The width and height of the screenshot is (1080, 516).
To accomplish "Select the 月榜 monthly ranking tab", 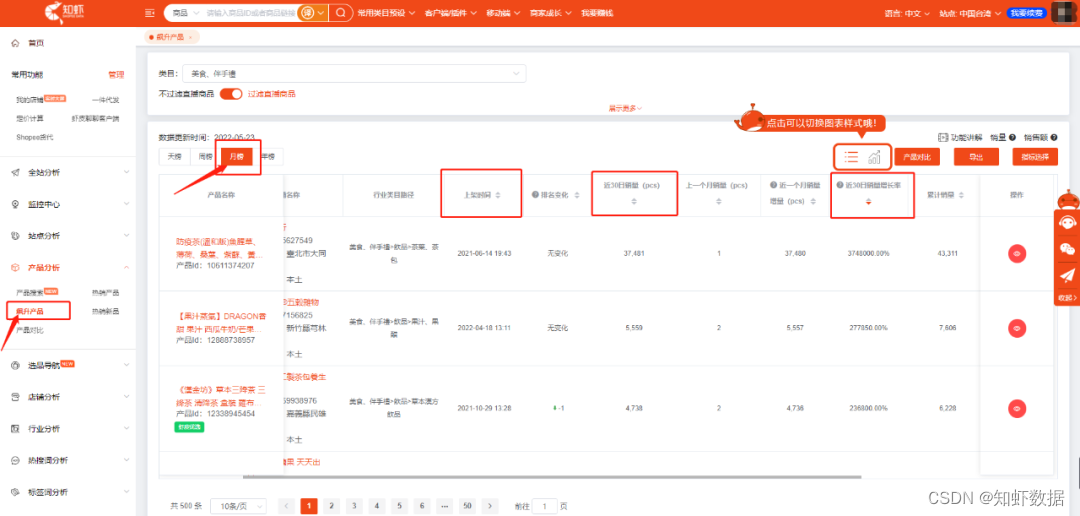I will pyautogui.click(x=236, y=157).
